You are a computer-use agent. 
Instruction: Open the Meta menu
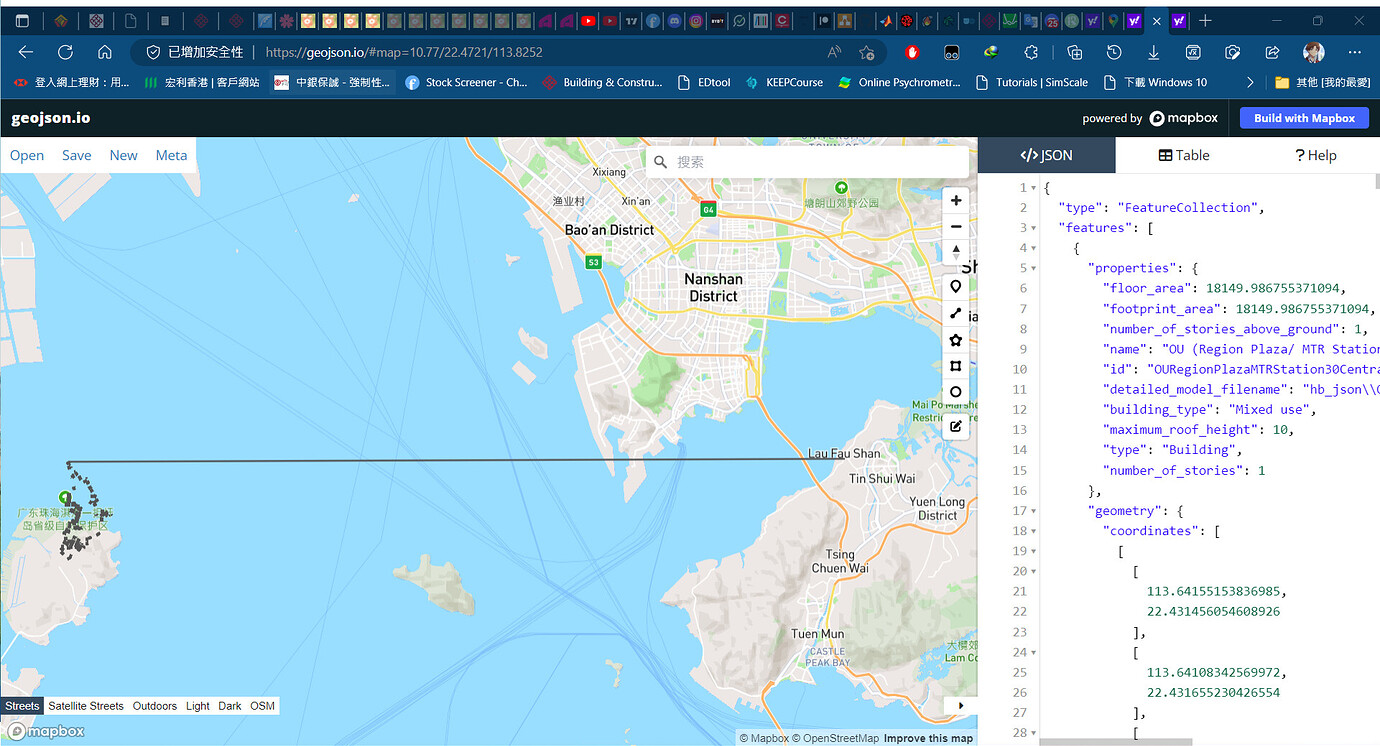[x=171, y=155]
